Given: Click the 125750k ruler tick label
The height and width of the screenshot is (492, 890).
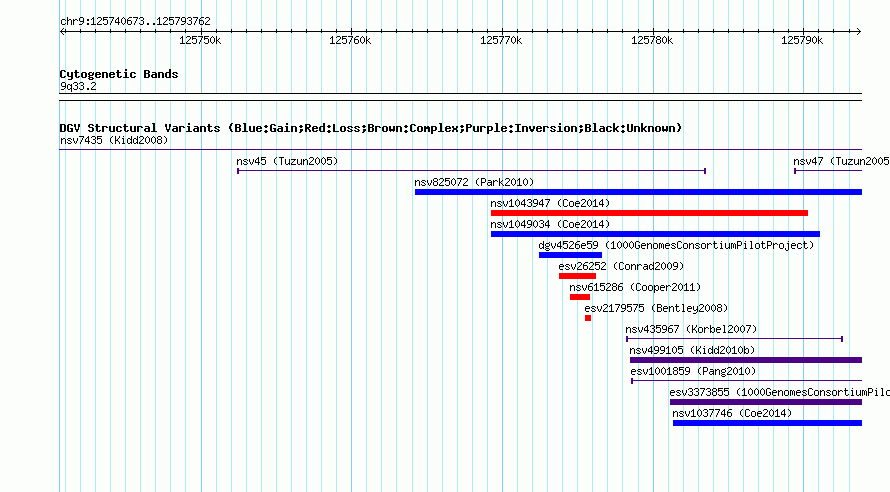Looking at the screenshot, I should [x=200, y=40].
